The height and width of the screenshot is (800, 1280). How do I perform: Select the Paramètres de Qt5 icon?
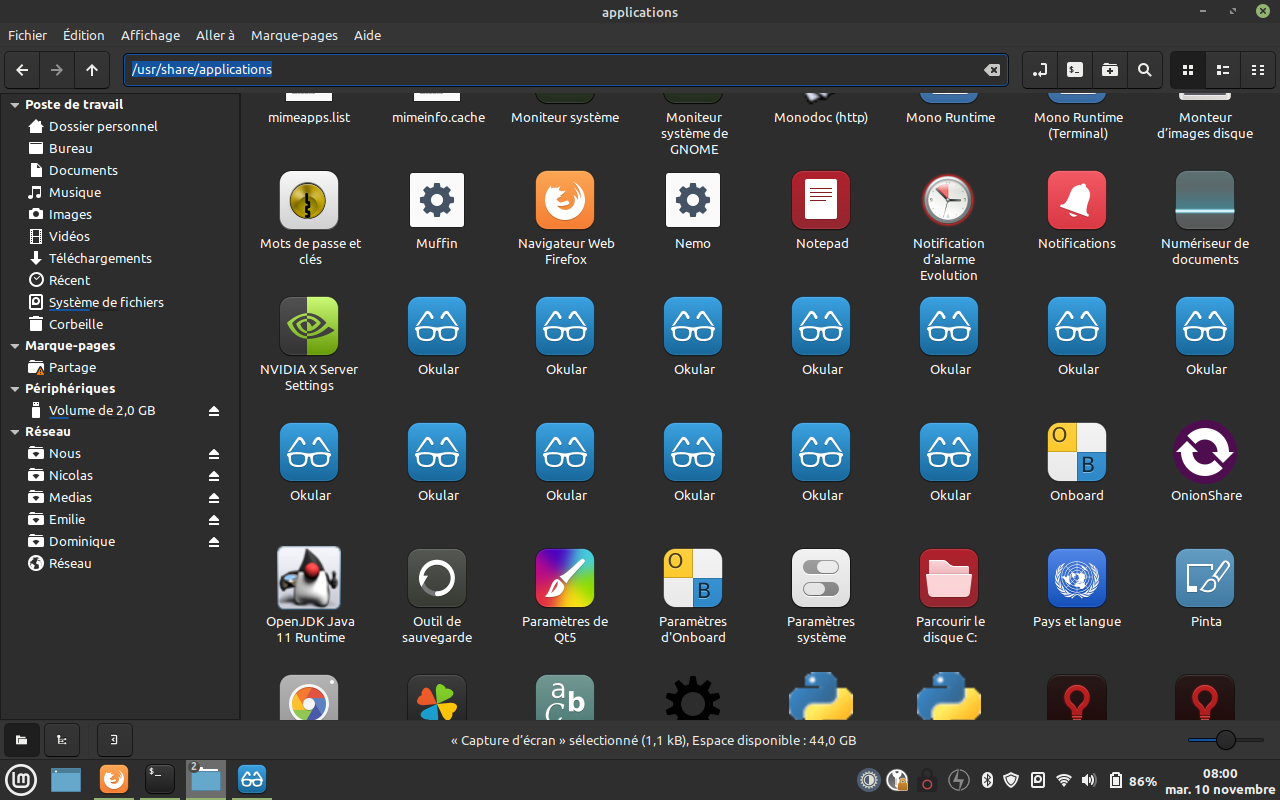click(x=565, y=578)
